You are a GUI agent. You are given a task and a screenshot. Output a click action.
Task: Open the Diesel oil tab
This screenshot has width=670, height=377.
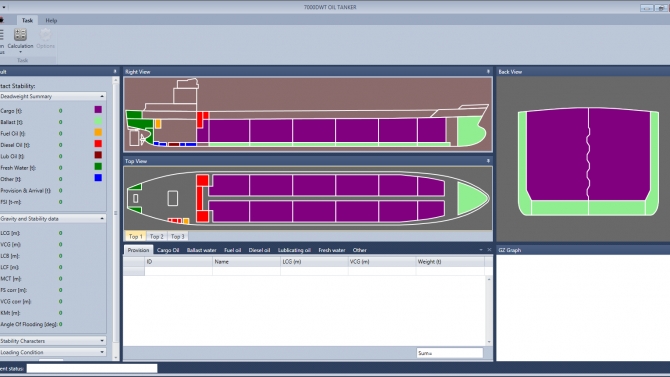(x=259, y=250)
